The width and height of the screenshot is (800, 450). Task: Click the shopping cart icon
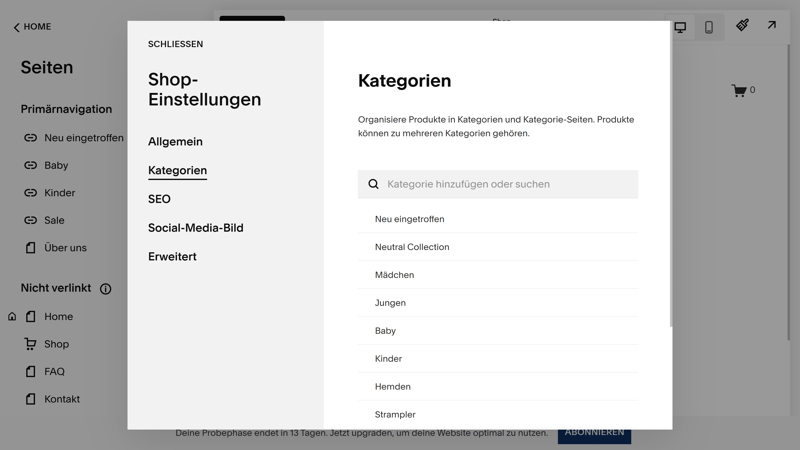pyautogui.click(x=739, y=91)
